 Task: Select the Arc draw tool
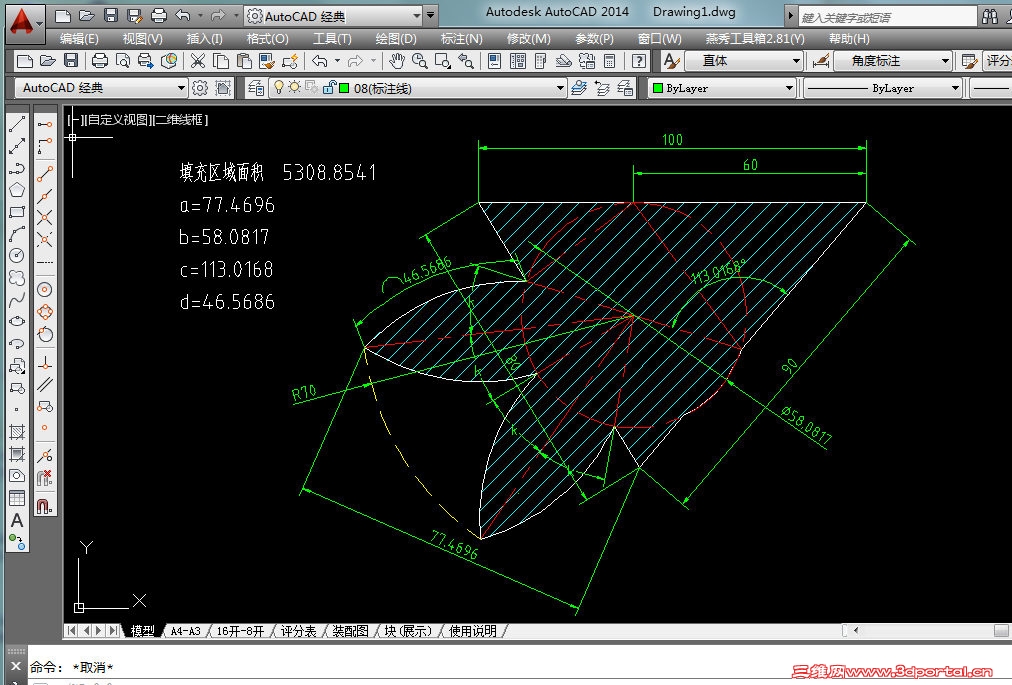click(x=17, y=234)
